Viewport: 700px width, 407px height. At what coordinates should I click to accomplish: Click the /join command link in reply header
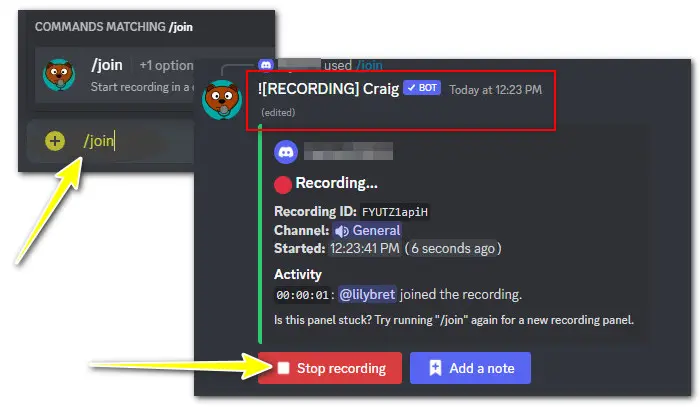coord(369,66)
